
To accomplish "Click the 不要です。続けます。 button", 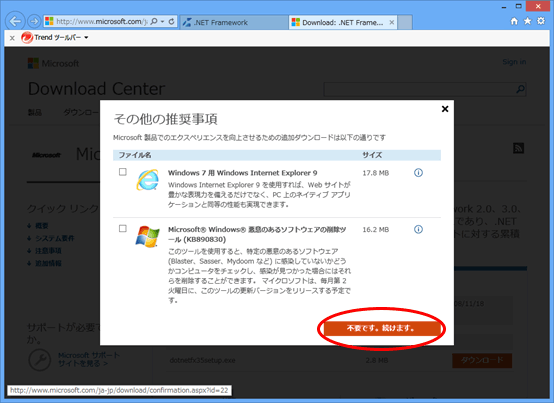I will (383, 328).
